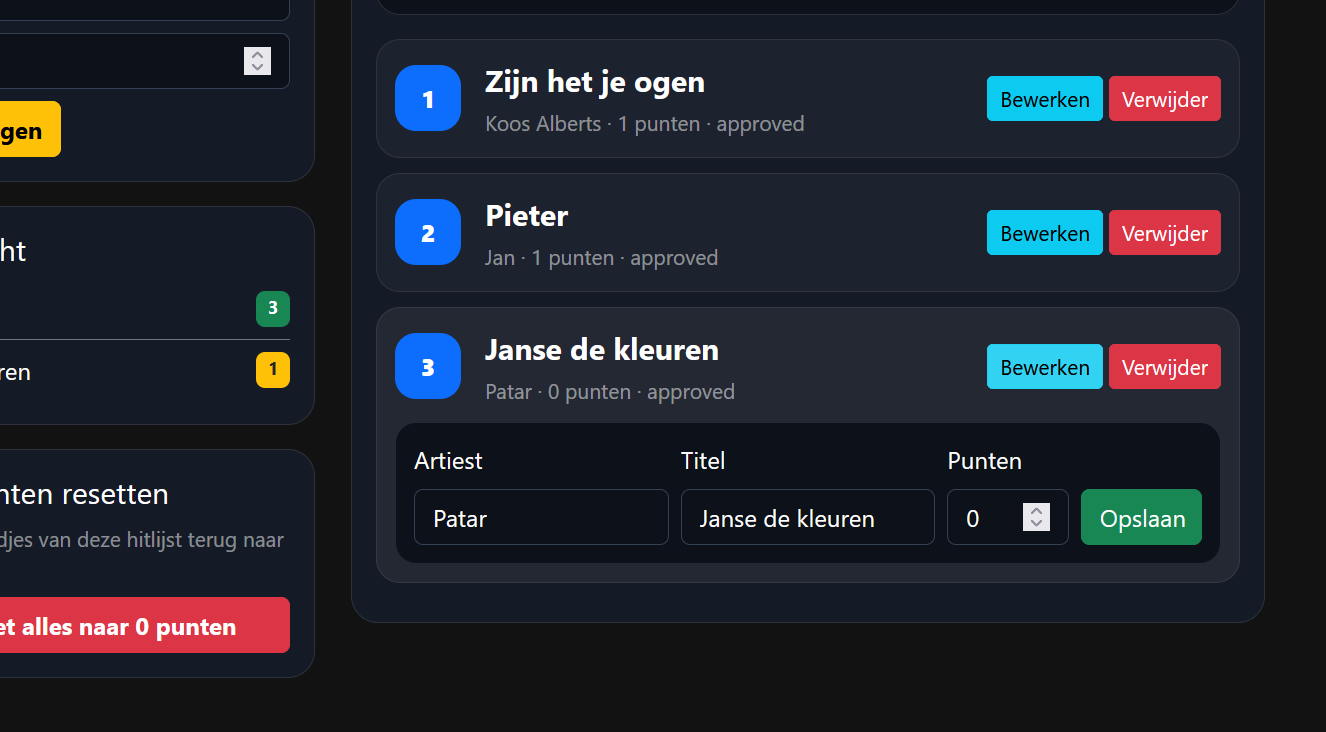The width and height of the screenshot is (1326, 732).
Task: Decrease Punten with the spinner down arrow
Action: (1037, 524)
